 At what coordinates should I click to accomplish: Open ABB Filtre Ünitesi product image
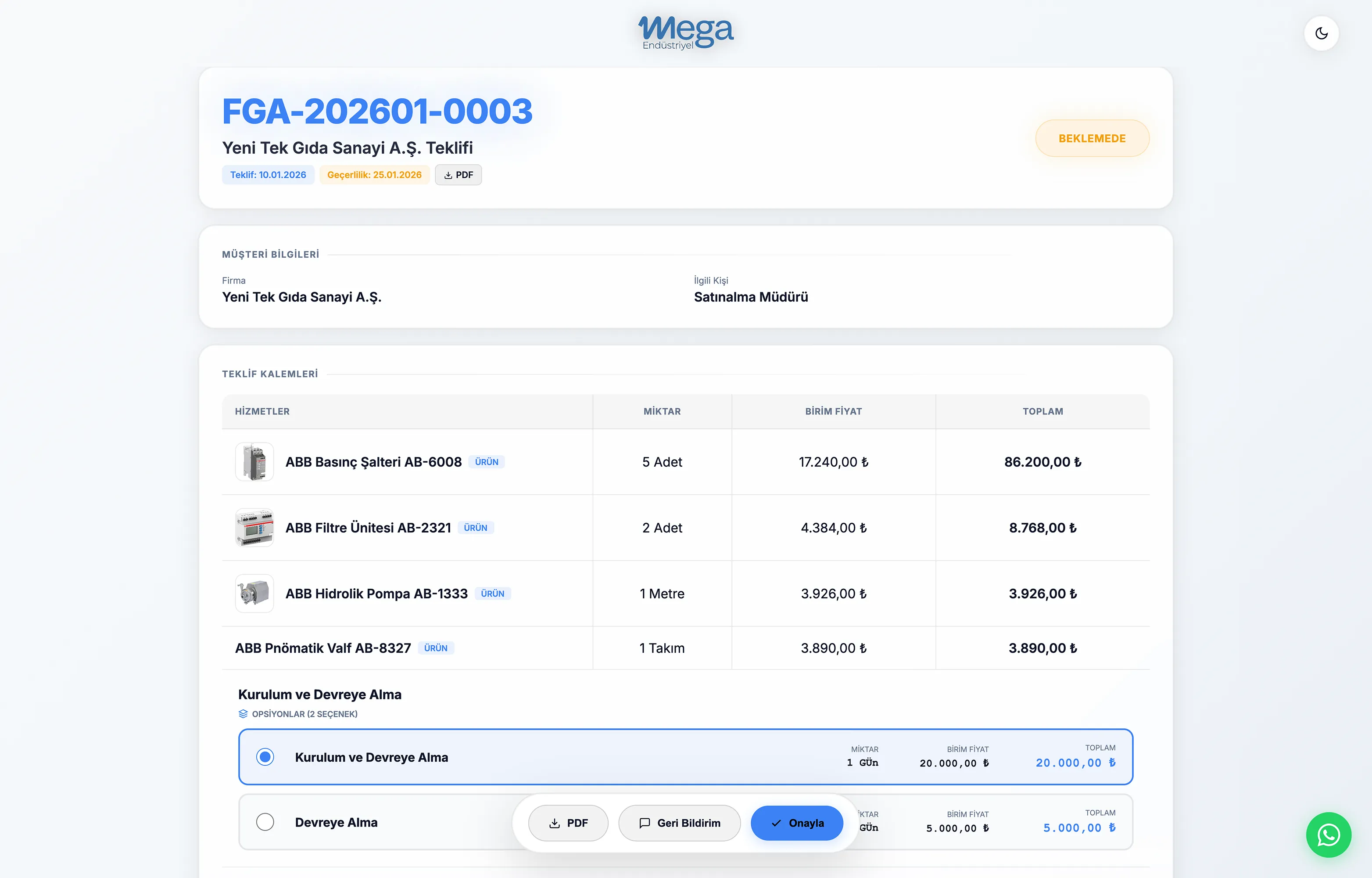coord(254,527)
